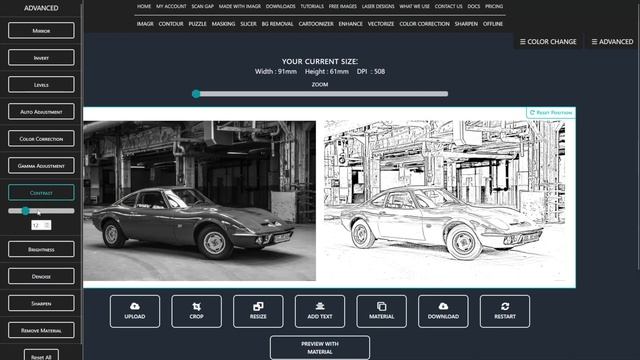Expand the Invert option
640x360 pixels.
(41, 58)
